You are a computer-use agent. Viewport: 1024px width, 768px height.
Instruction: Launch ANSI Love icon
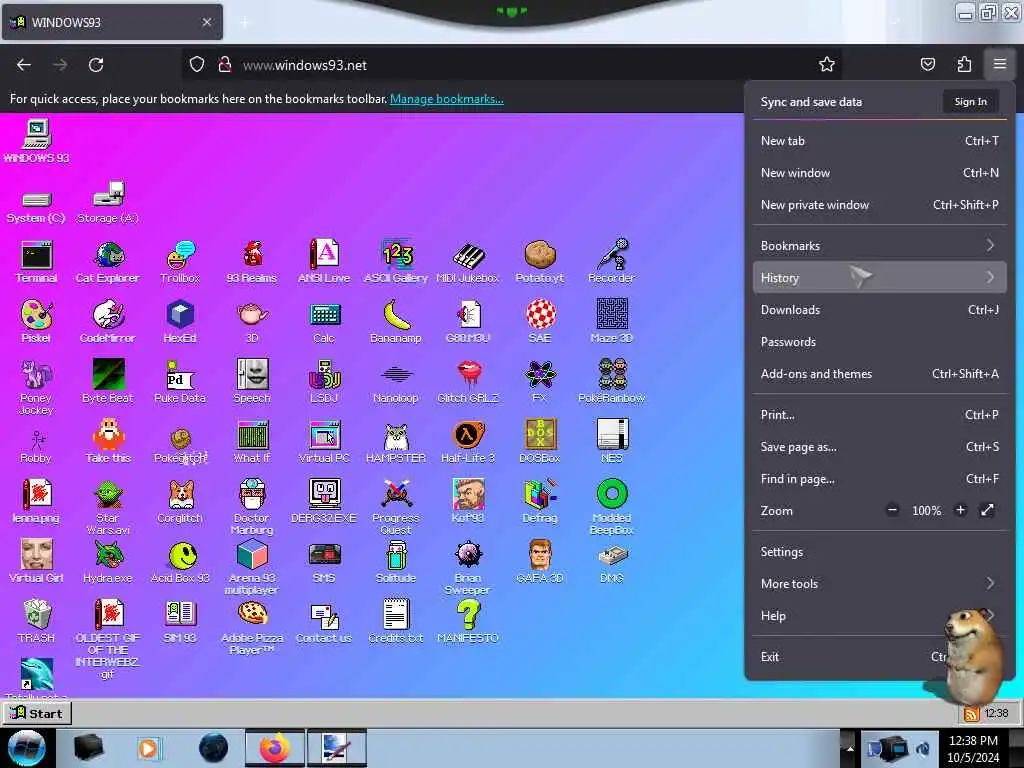pyautogui.click(x=324, y=261)
